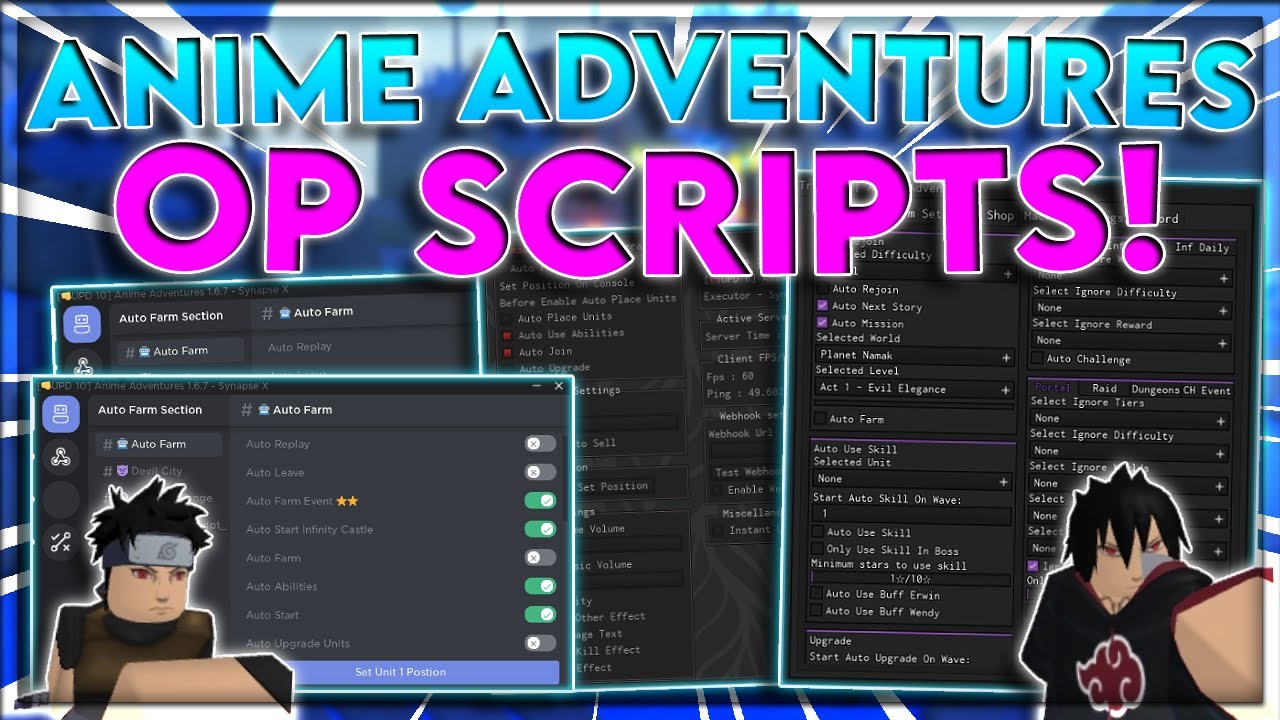
Task: Check the Auto Rejoin checkbox
Action: click(x=821, y=289)
